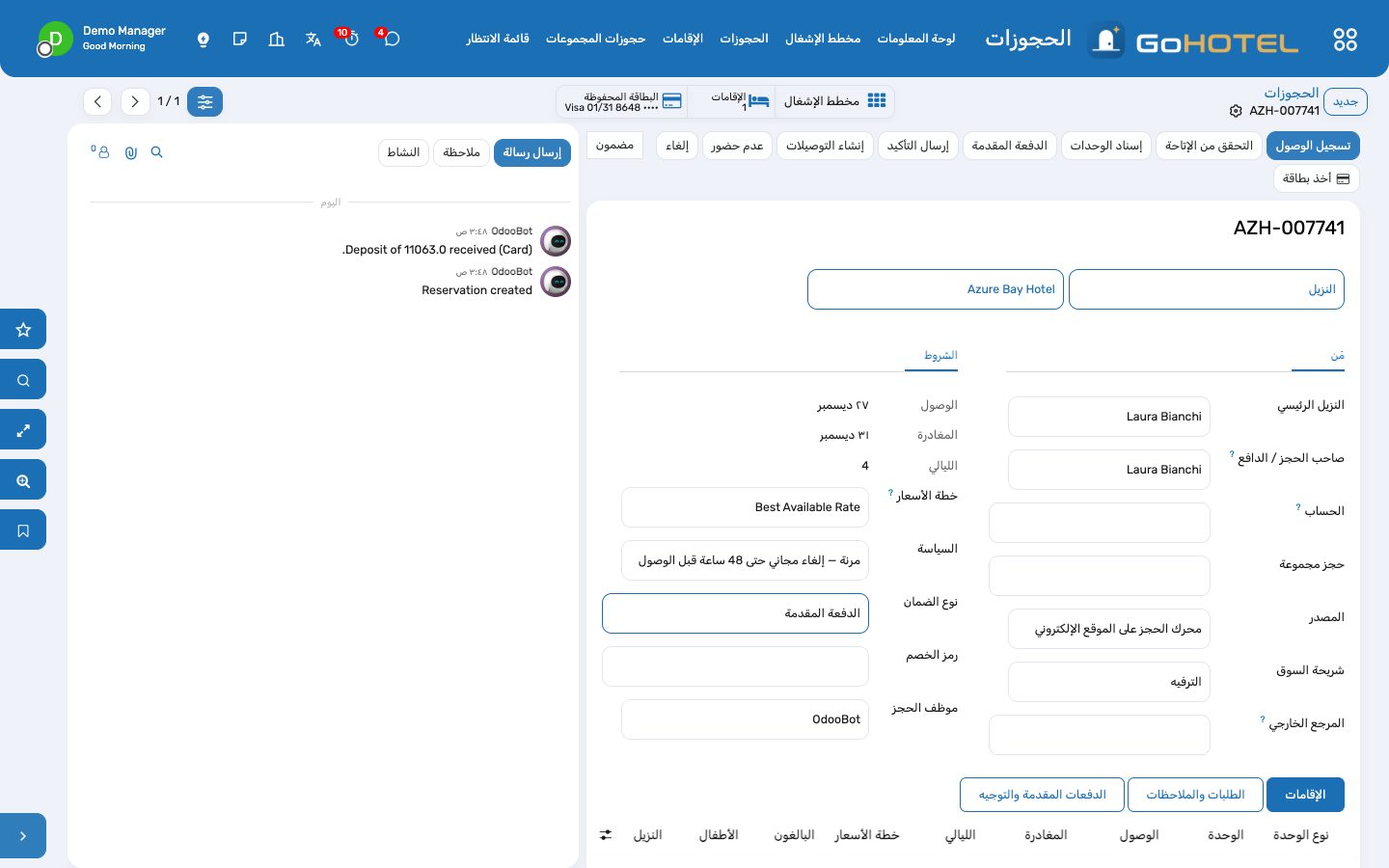Click أخذ بطاقة take card button
The height and width of the screenshot is (868, 1389).
[x=1316, y=178]
